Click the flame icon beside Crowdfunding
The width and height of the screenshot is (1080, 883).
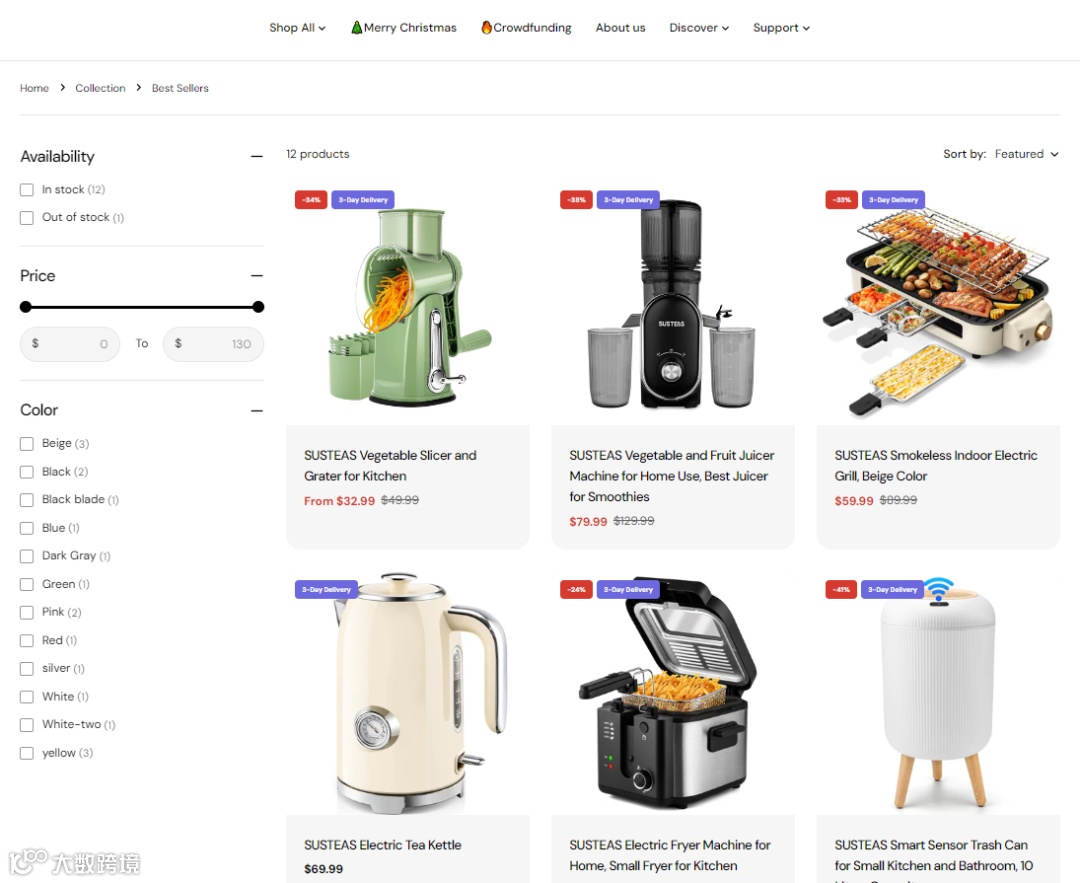pos(486,28)
